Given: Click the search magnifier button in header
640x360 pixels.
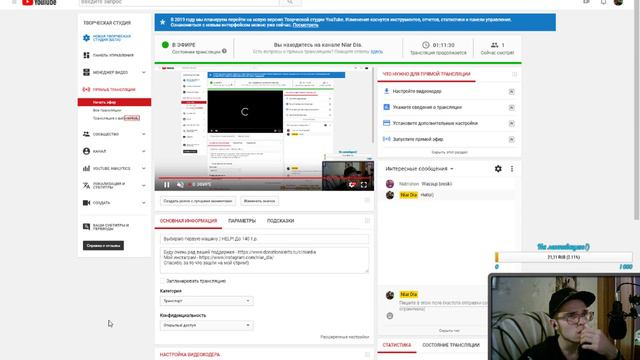Looking at the screenshot, I should pyautogui.click(x=290, y=2).
